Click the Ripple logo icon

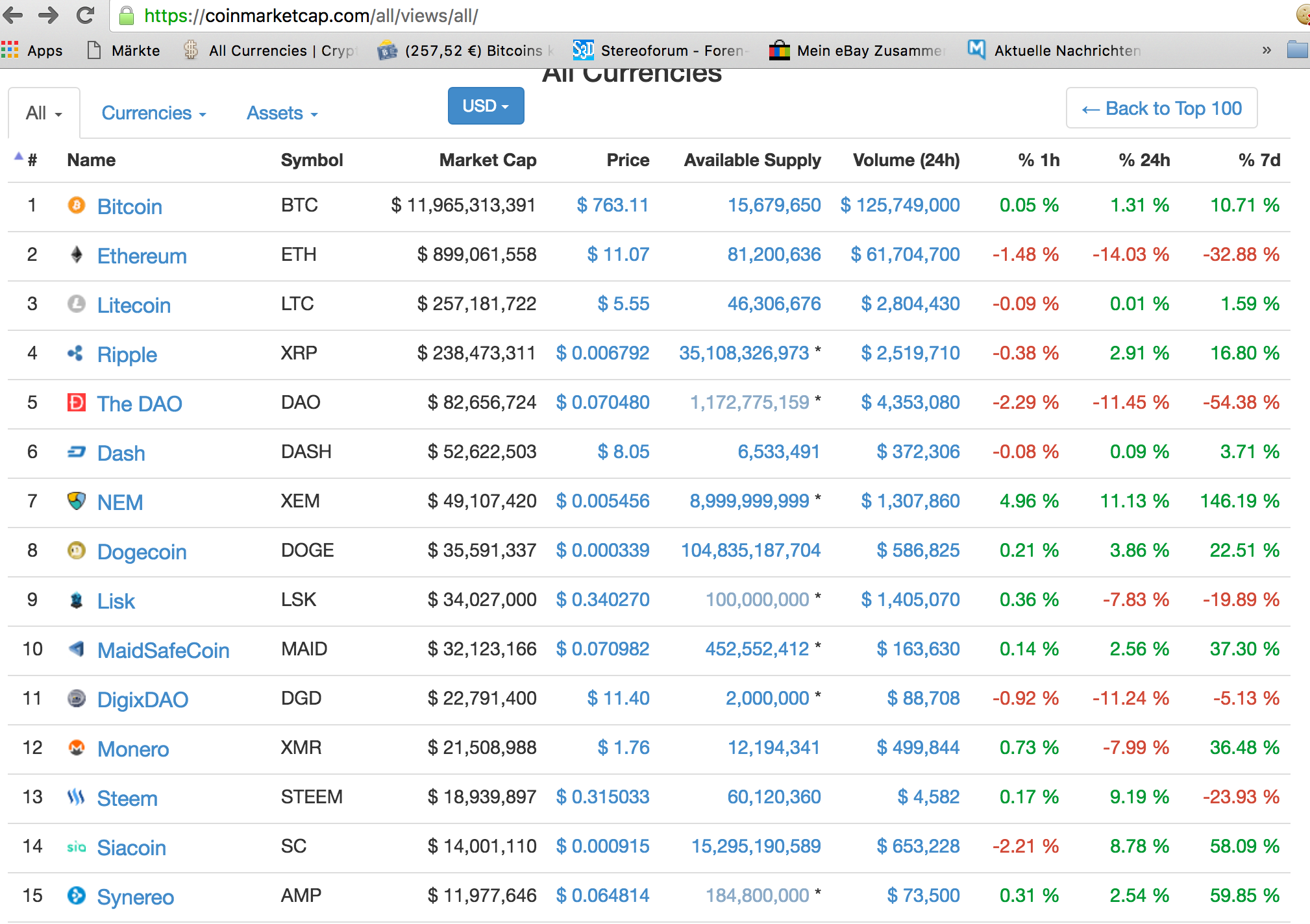coord(75,353)
